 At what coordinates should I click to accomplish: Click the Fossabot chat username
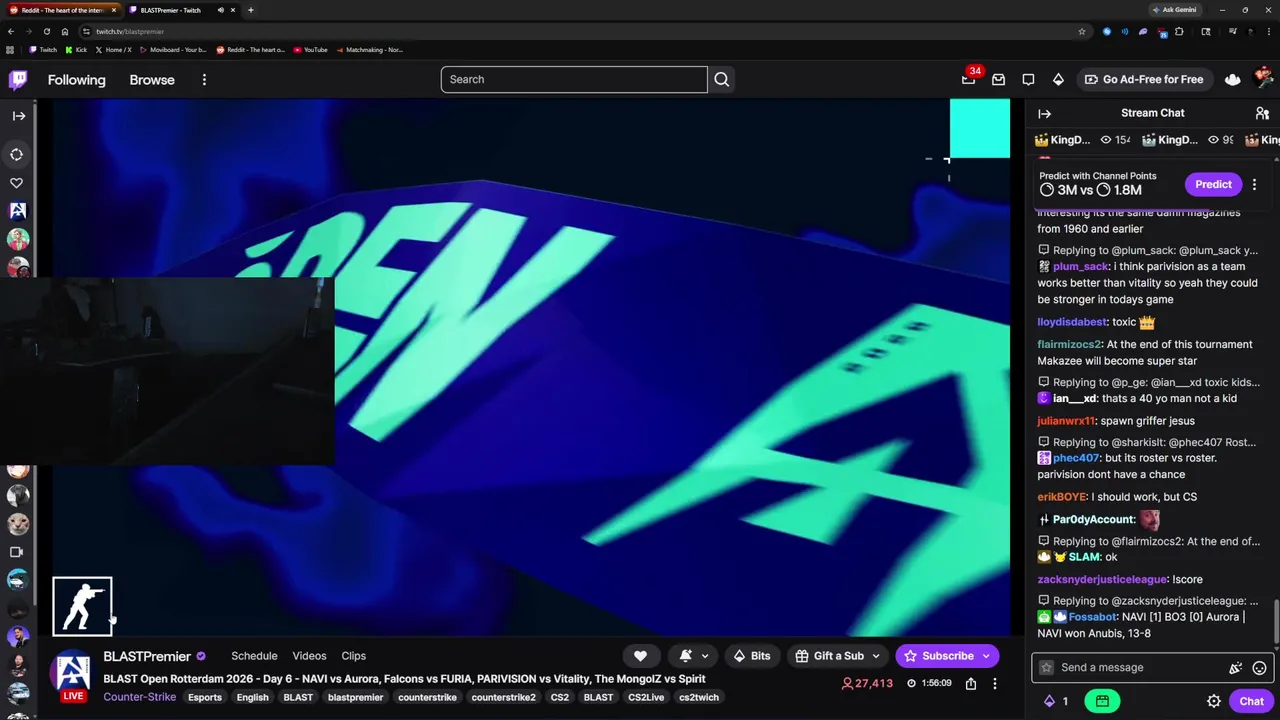1092,617
